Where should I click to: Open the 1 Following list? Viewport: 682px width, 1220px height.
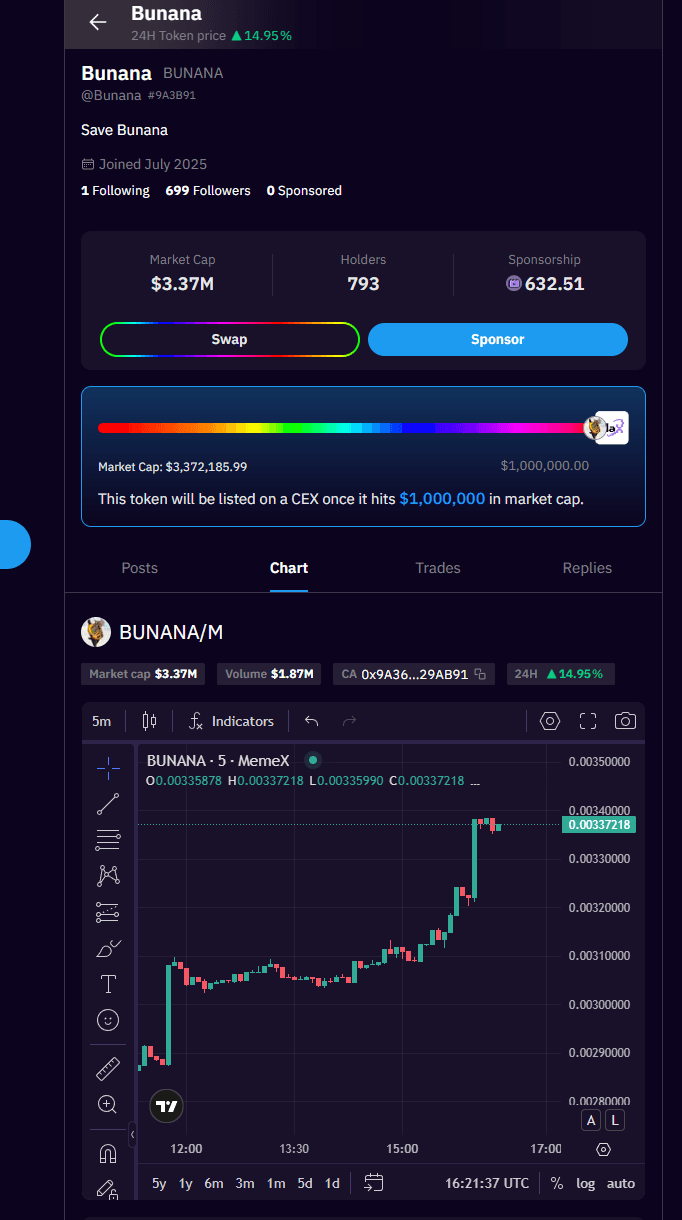pyautogui.click(x=115, y=190)
